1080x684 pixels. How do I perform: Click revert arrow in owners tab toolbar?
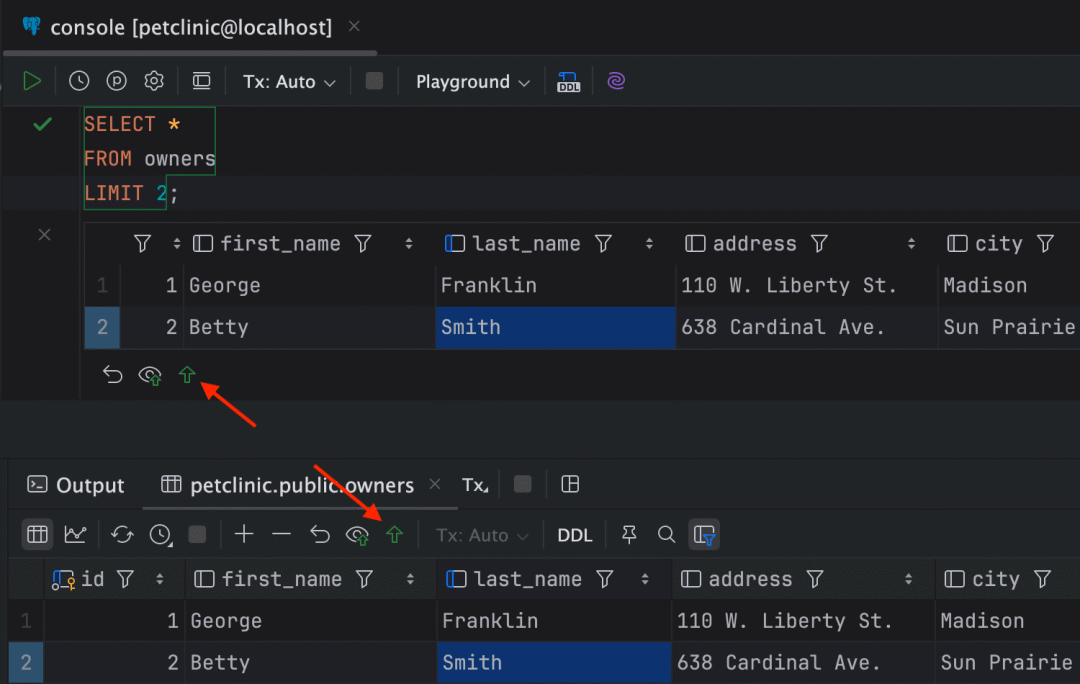pos(320,535)
